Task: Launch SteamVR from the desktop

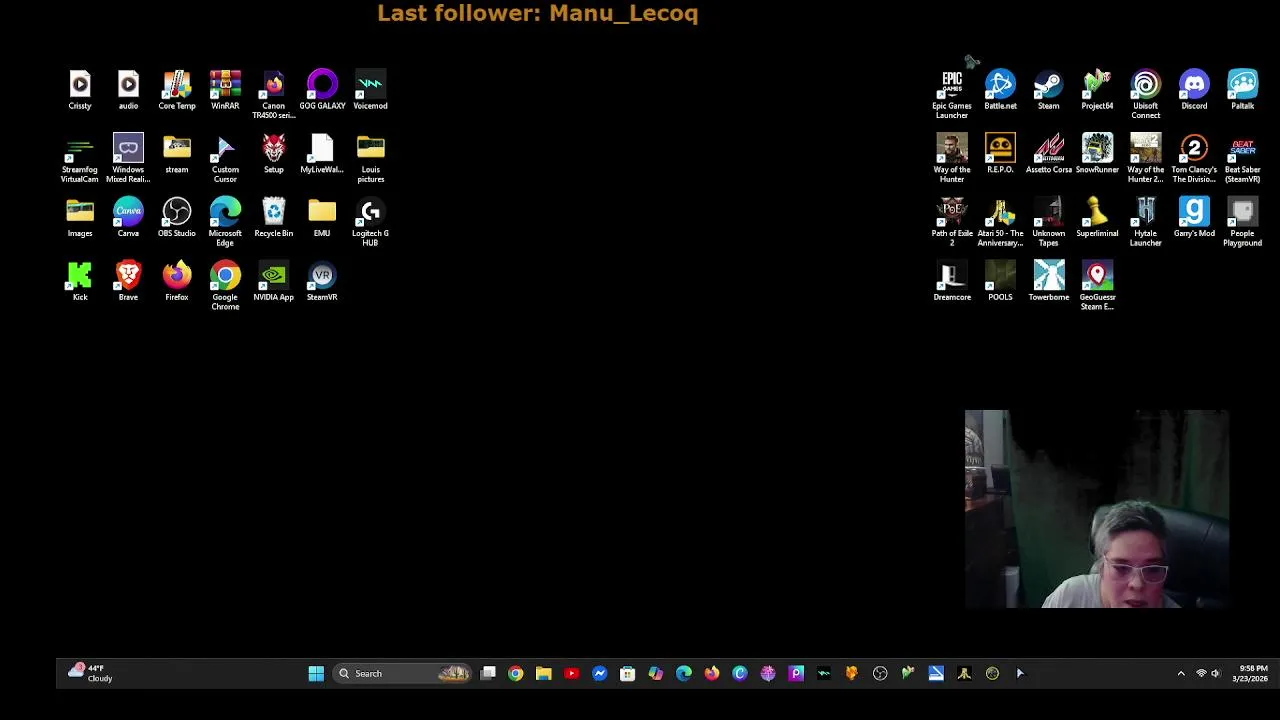Action: coord(322,282)
